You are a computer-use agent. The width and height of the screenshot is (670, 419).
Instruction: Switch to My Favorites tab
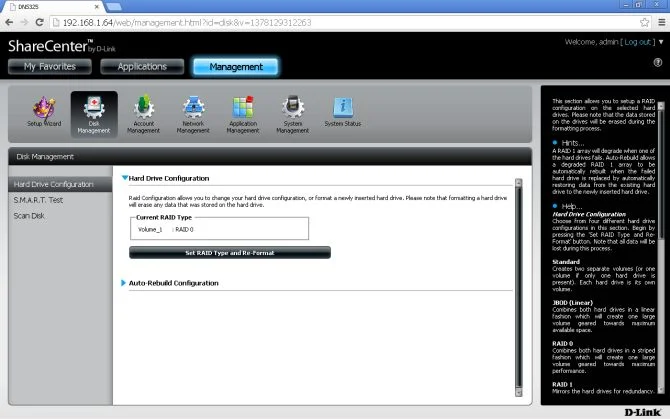pos(50,67)
